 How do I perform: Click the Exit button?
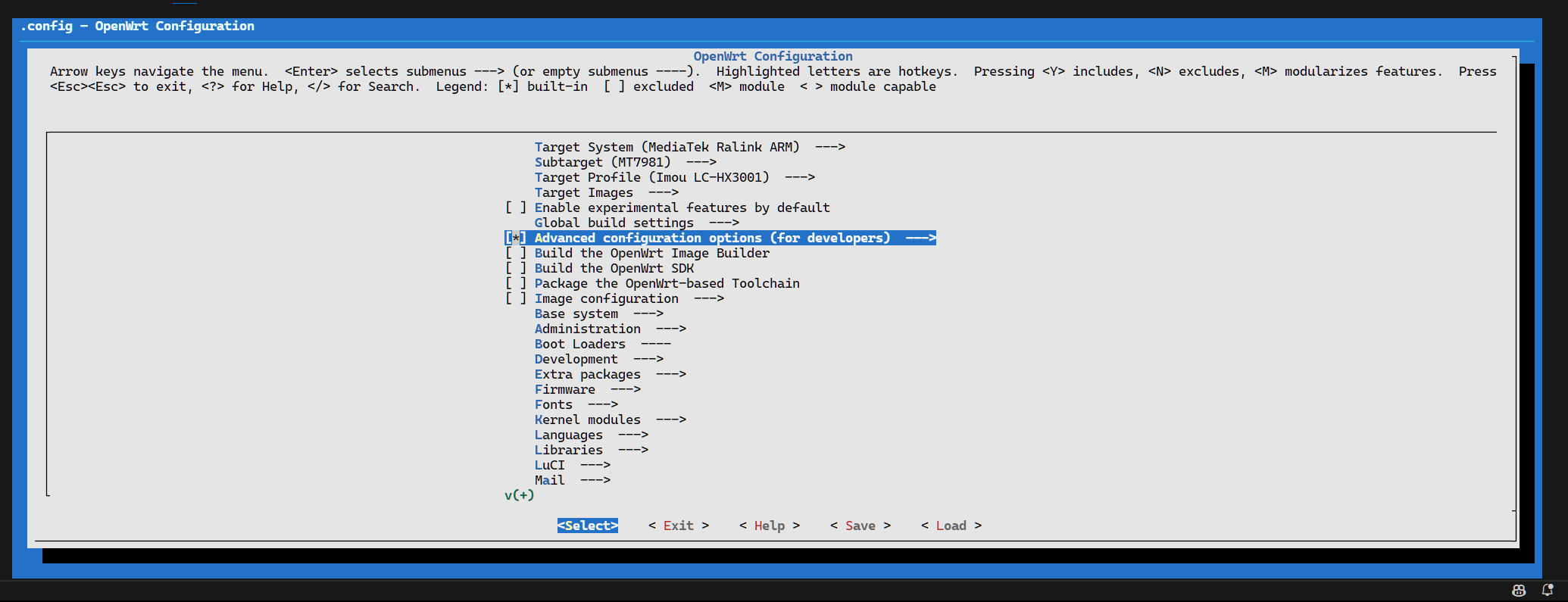click(x=679, y=526)
